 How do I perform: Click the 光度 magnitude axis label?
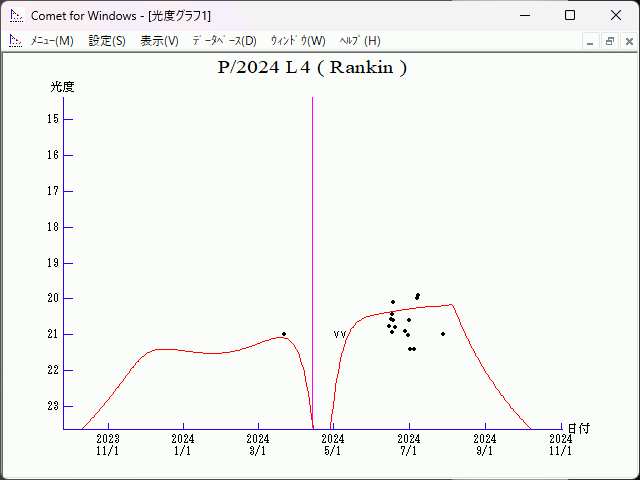pos(63,87)
